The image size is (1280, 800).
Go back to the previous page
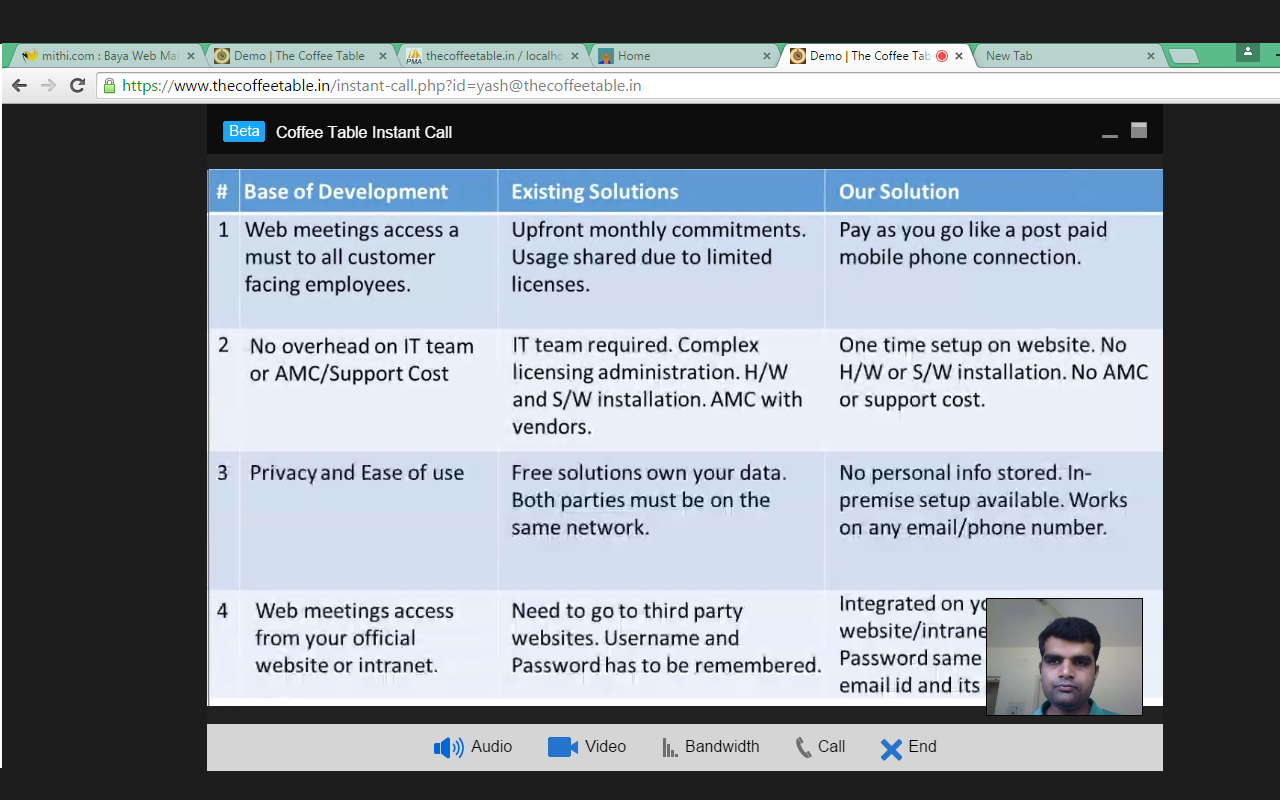(x=19, y=86)
